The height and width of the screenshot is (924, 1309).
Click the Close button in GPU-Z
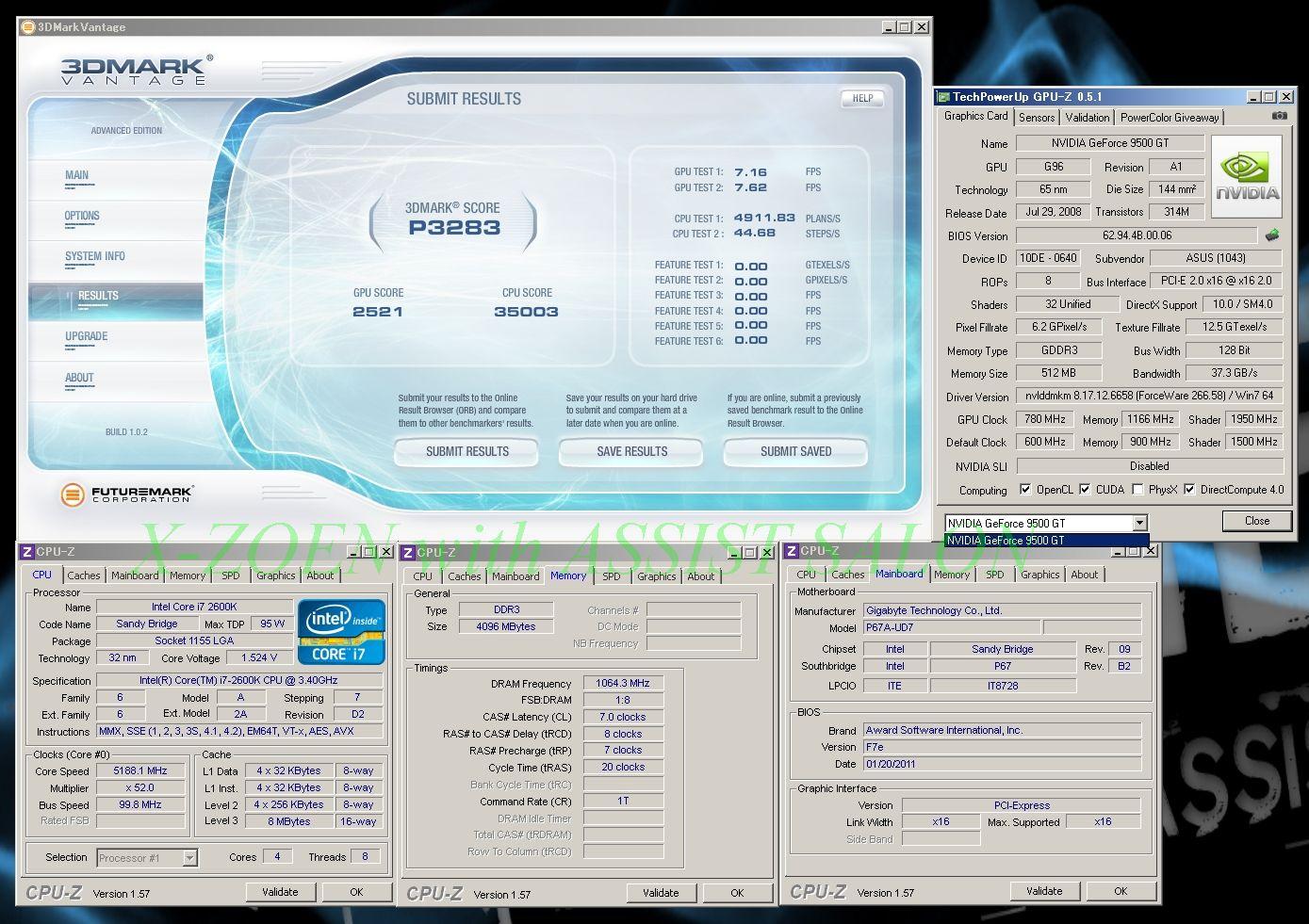pos(1256,521)
